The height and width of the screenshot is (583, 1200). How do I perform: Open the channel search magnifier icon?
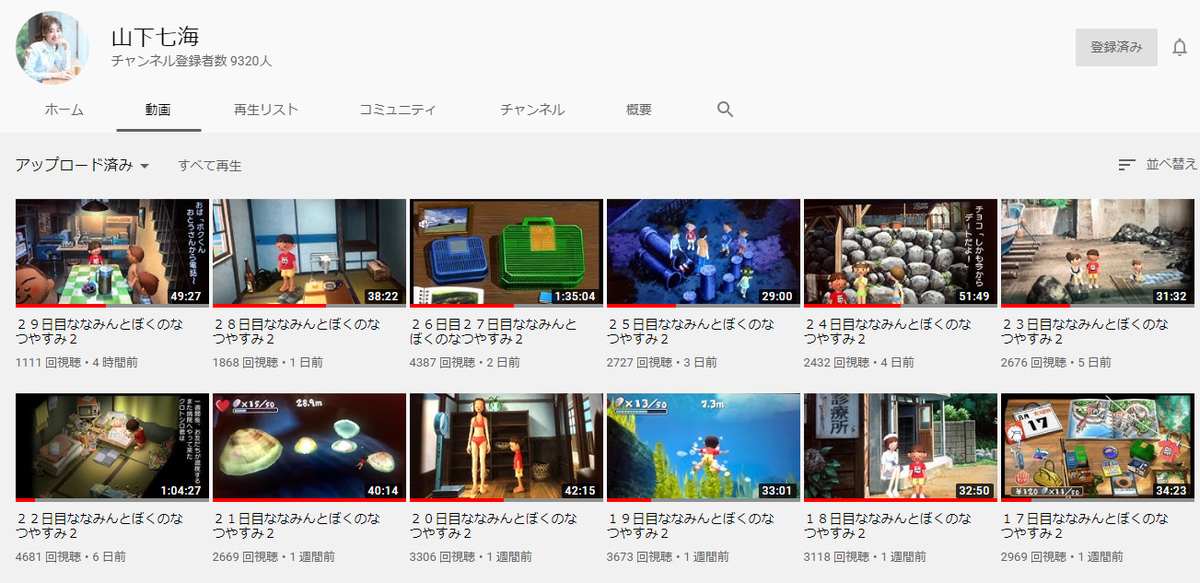726,110
